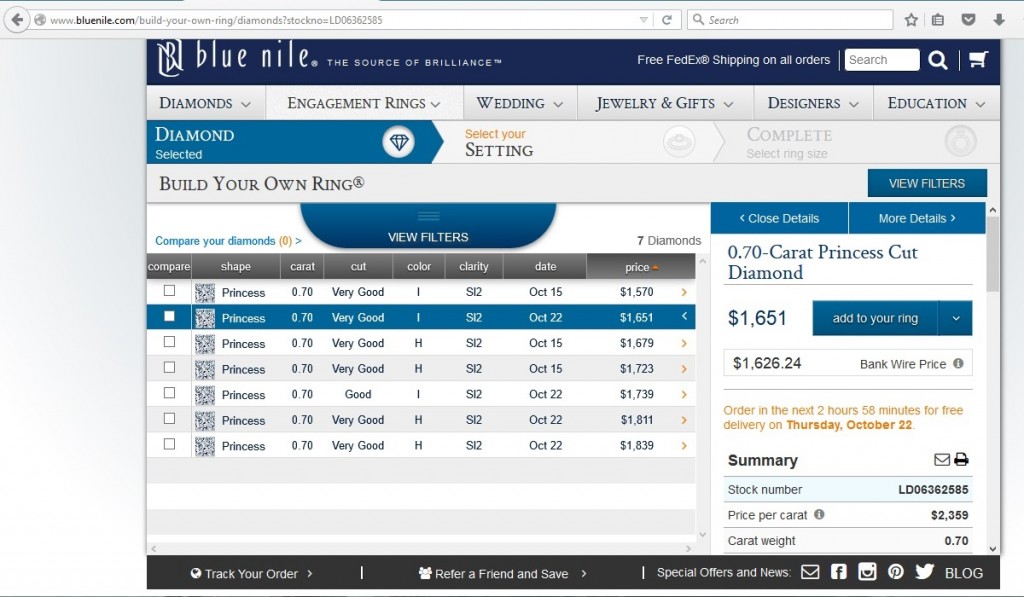Viewport: 1024px width, 597px height.
Task: Open Blue Nile Pinterest icon
Action: click(895, 573)
